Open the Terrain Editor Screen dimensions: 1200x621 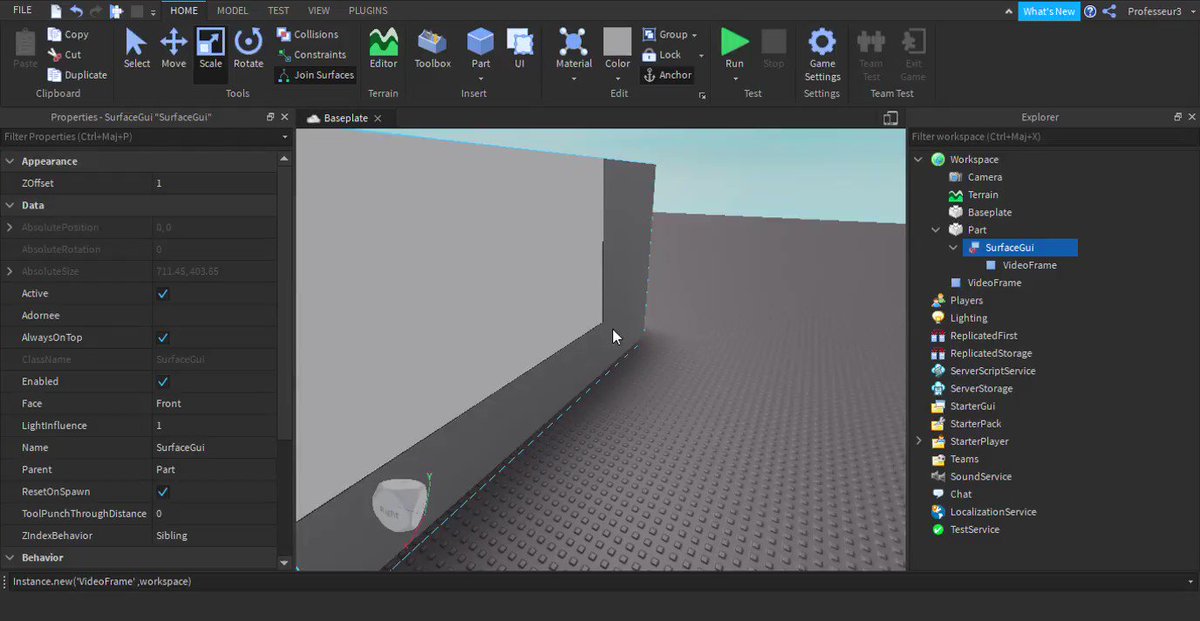click(x=383, y=49)
